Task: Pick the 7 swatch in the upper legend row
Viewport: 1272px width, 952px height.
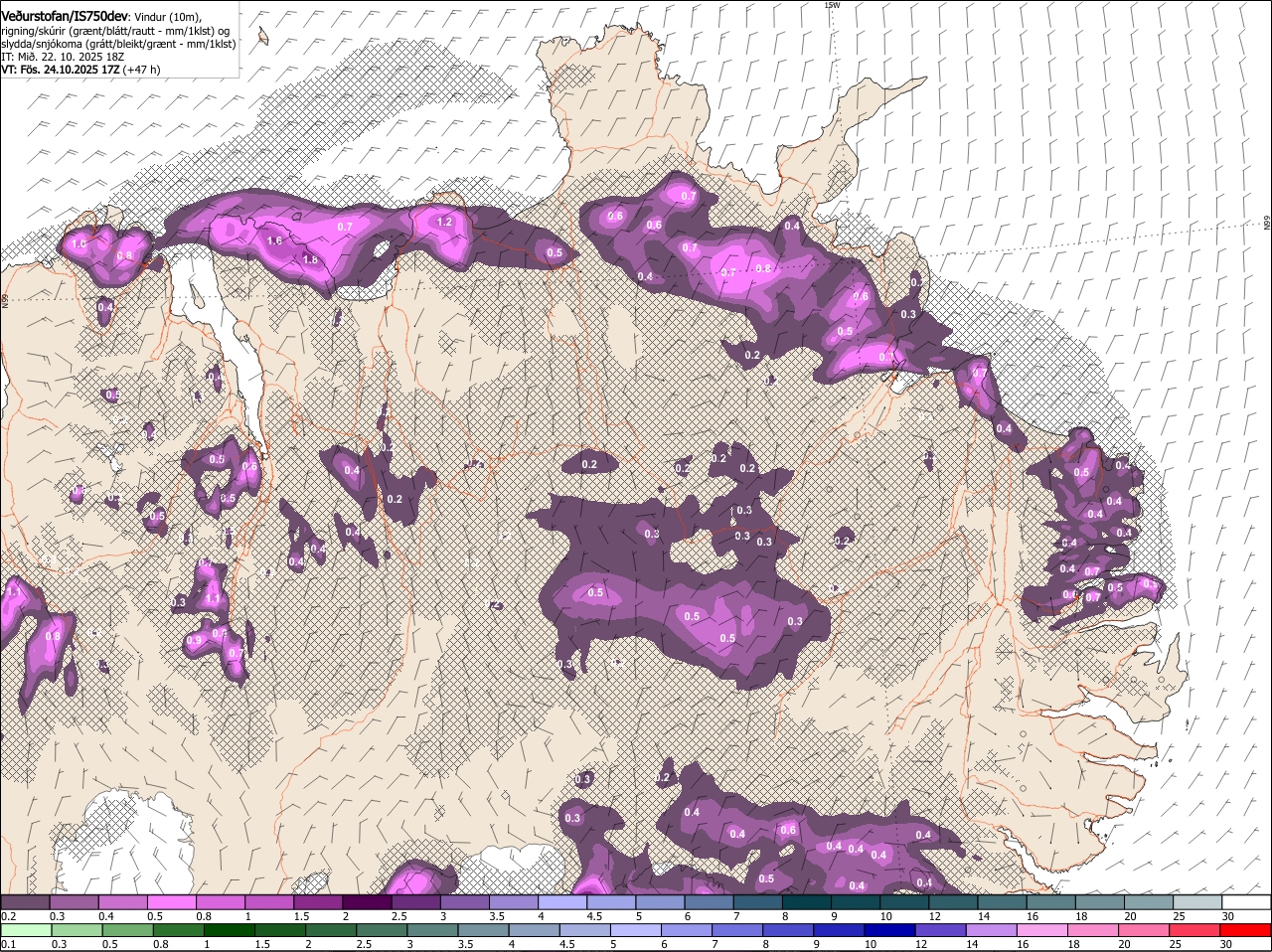Action: point(758,902)
